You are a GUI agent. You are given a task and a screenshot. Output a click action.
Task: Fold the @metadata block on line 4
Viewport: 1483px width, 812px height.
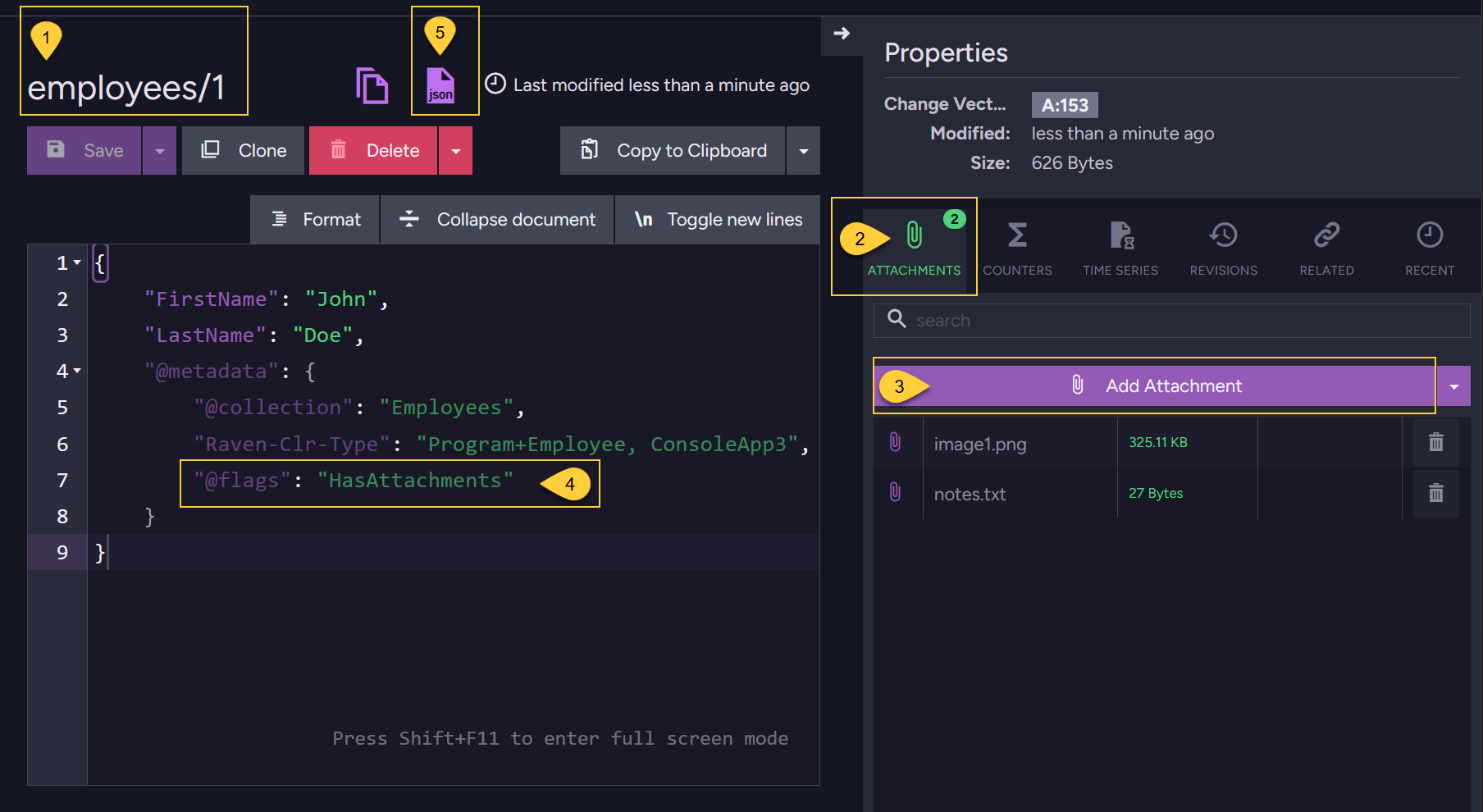tap(77, 372)
